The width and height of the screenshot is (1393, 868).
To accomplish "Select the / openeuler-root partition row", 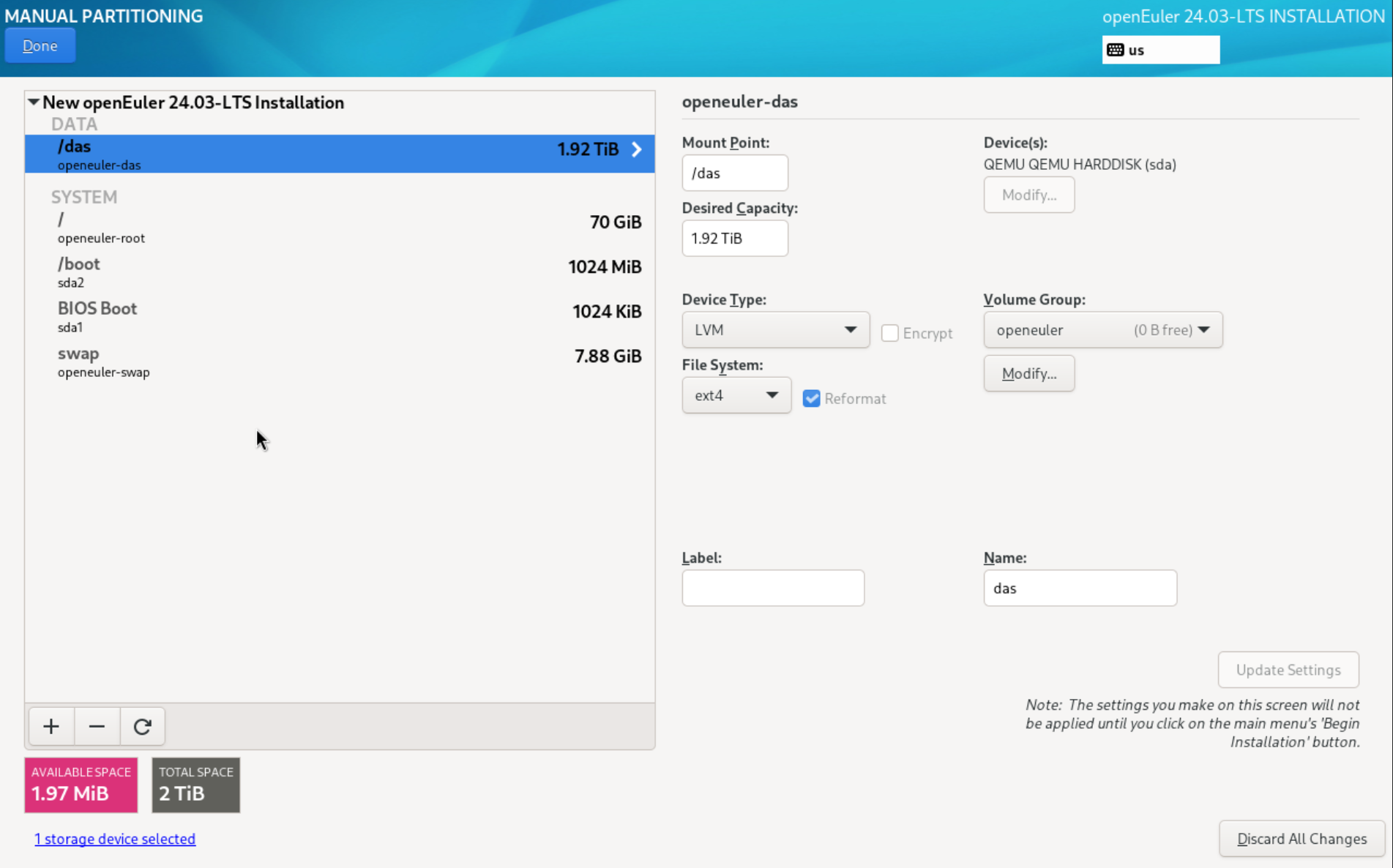I will (340, 228).
